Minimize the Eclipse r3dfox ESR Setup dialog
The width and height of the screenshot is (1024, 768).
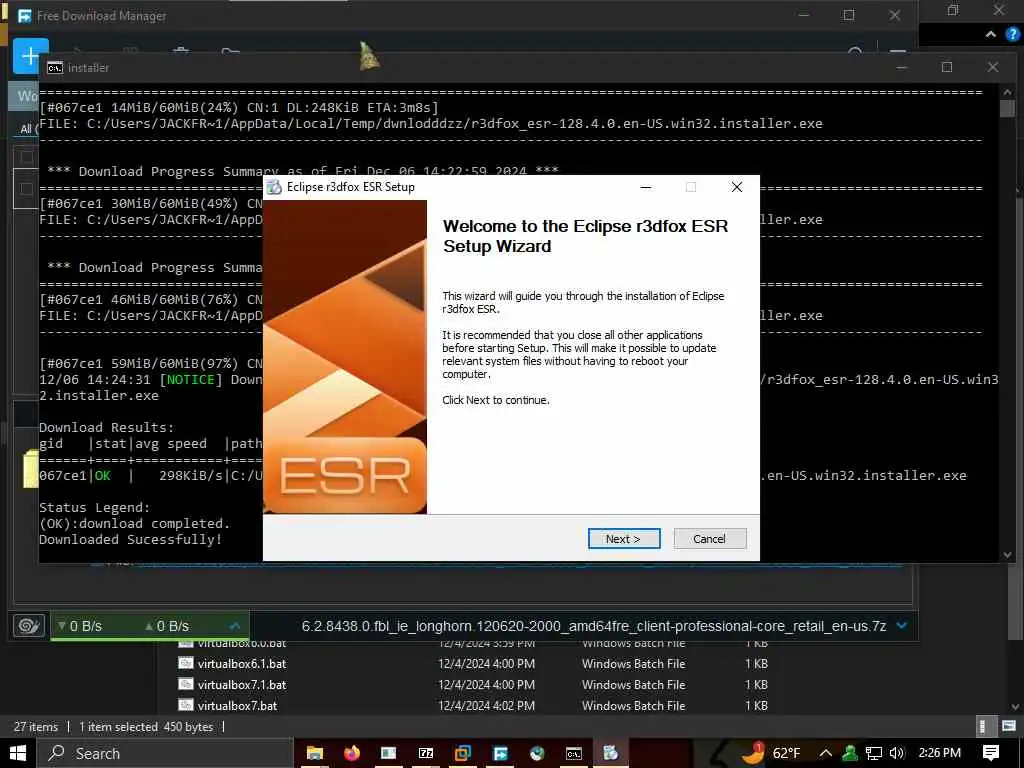pos(646,187)
